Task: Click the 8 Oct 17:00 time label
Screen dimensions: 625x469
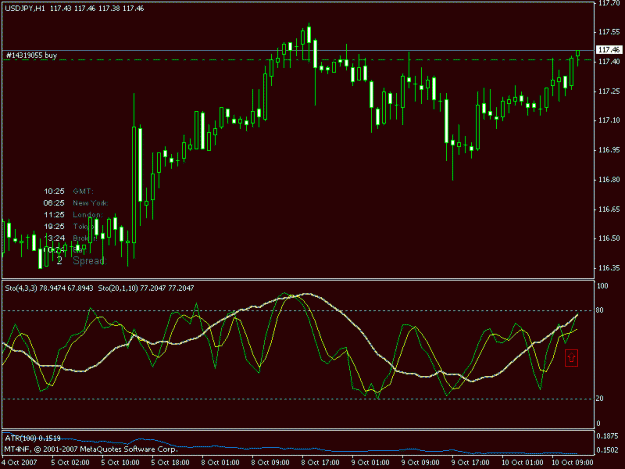Action: [x=320, y=463]
